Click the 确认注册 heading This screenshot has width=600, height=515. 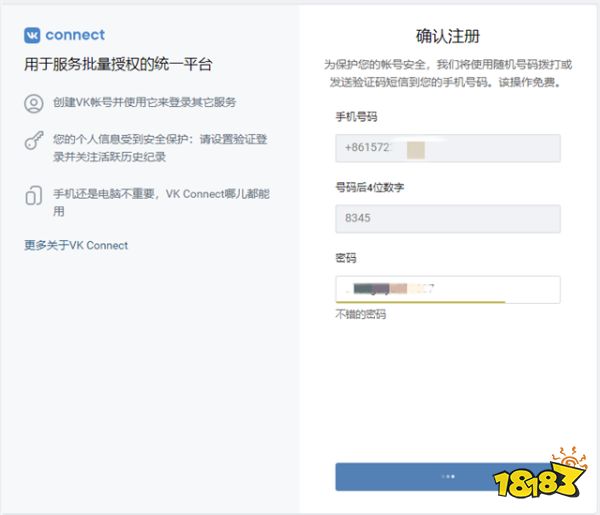click(x=448, y=36)
